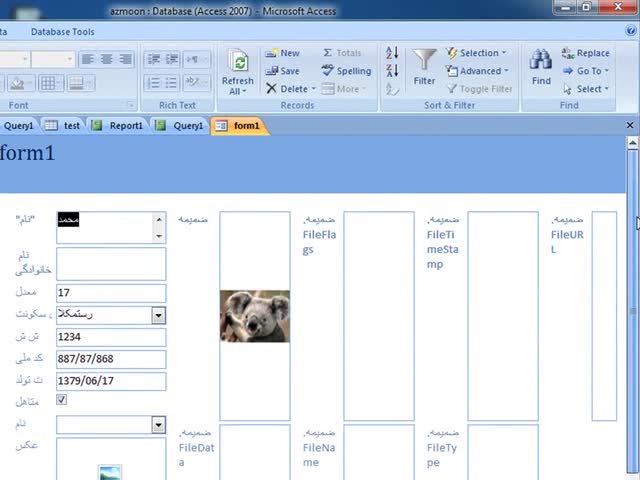Image resolution: width=640 pixels, height=480 pixels.
Task: Open the سکونت combo box dropdown
Action: pos(158,316)
